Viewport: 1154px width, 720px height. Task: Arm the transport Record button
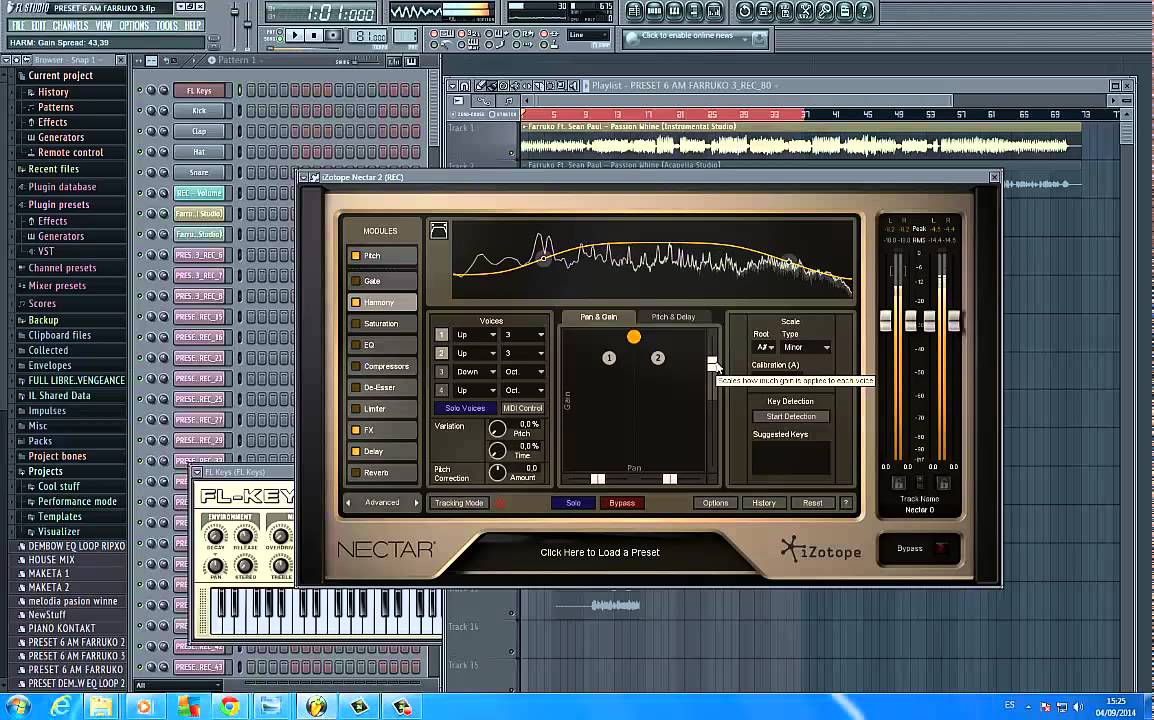point(333,35)
